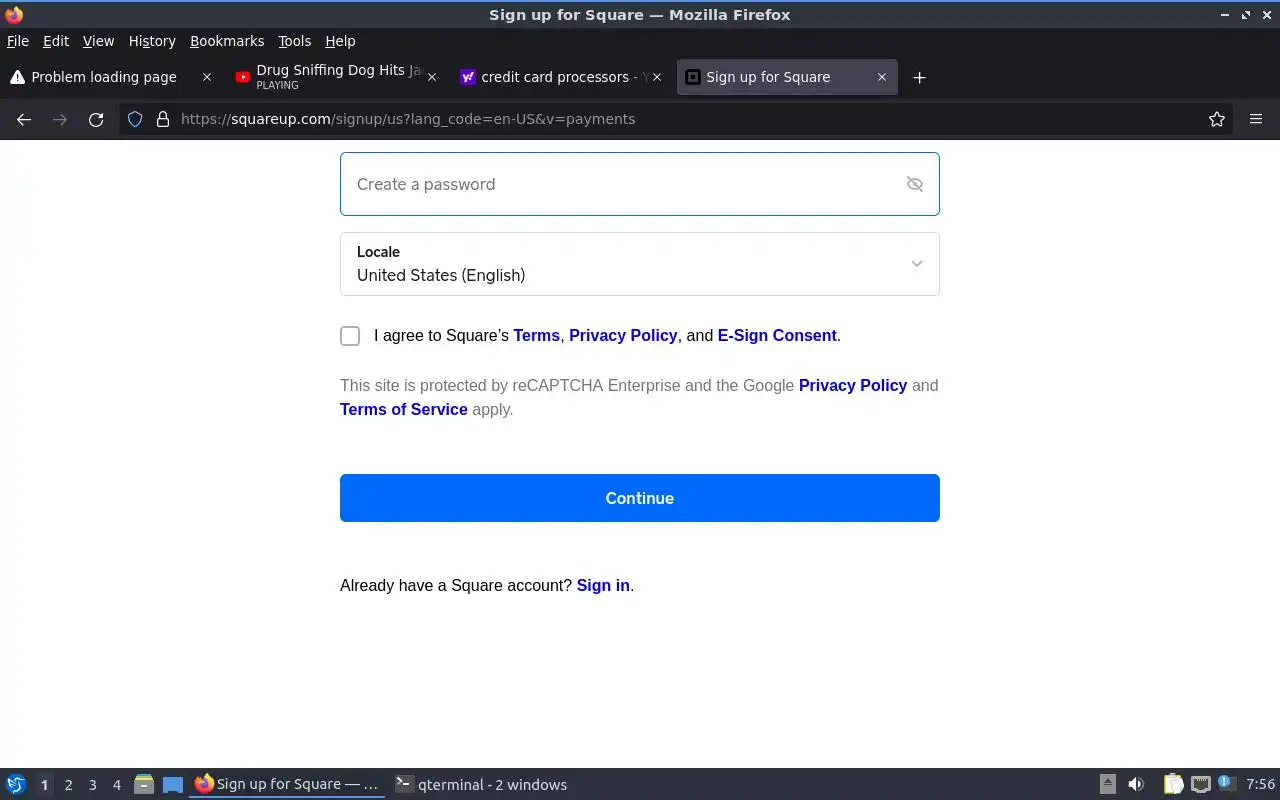Switch to credit card processors tab
This screenshot has height=800, width=1280.
click(x=560, y=77)
